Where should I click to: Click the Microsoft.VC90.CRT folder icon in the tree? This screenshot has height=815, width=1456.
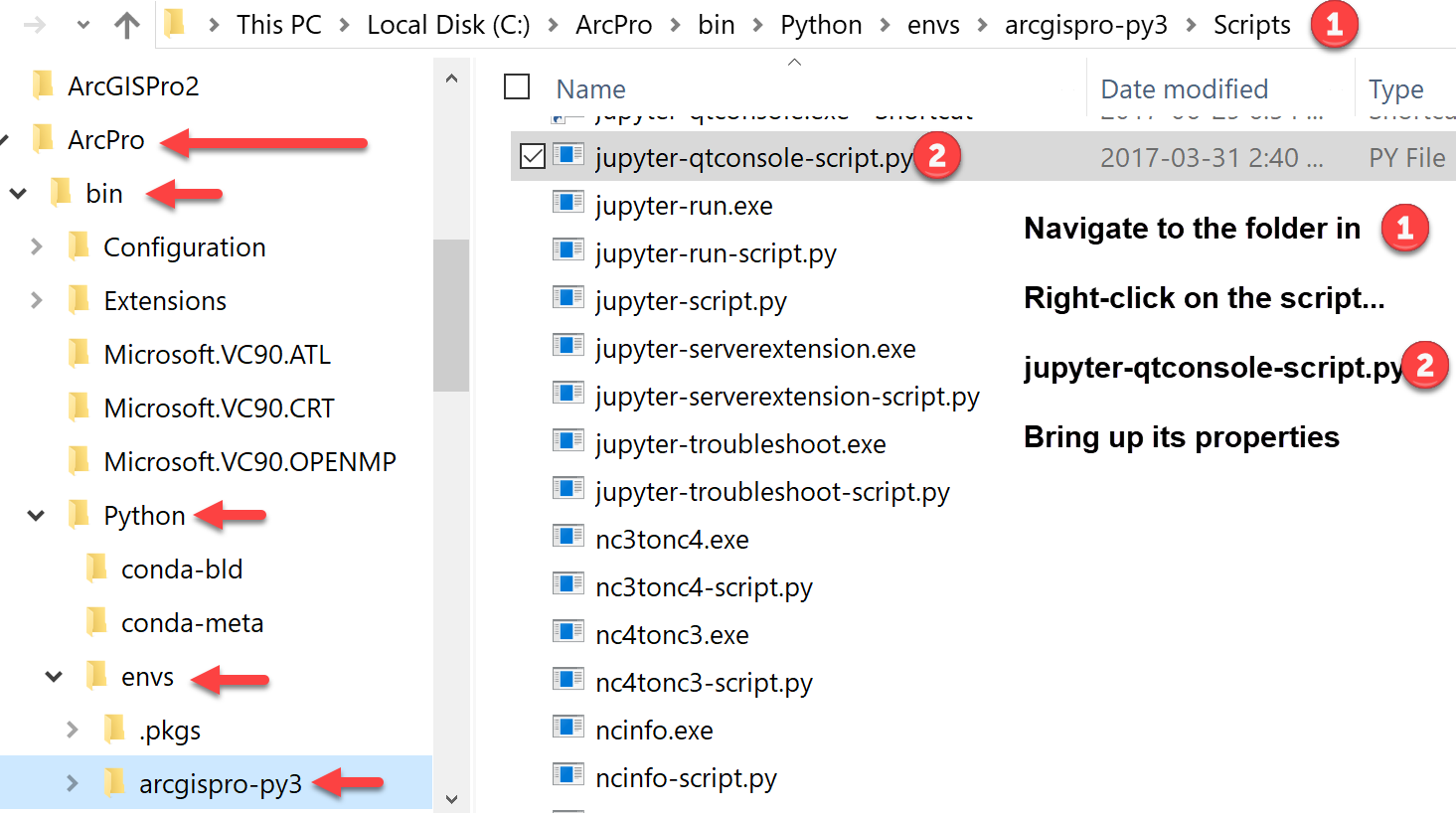point(79,407)
